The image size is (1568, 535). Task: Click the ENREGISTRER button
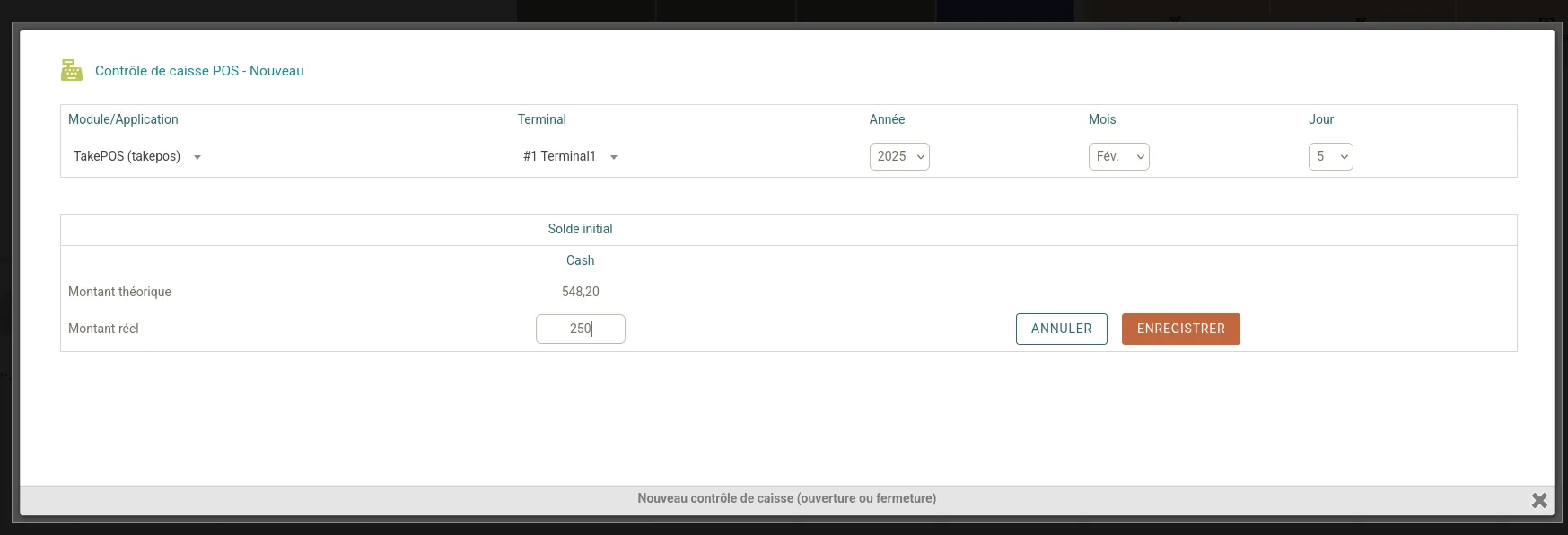click(x=1181, y=329)
